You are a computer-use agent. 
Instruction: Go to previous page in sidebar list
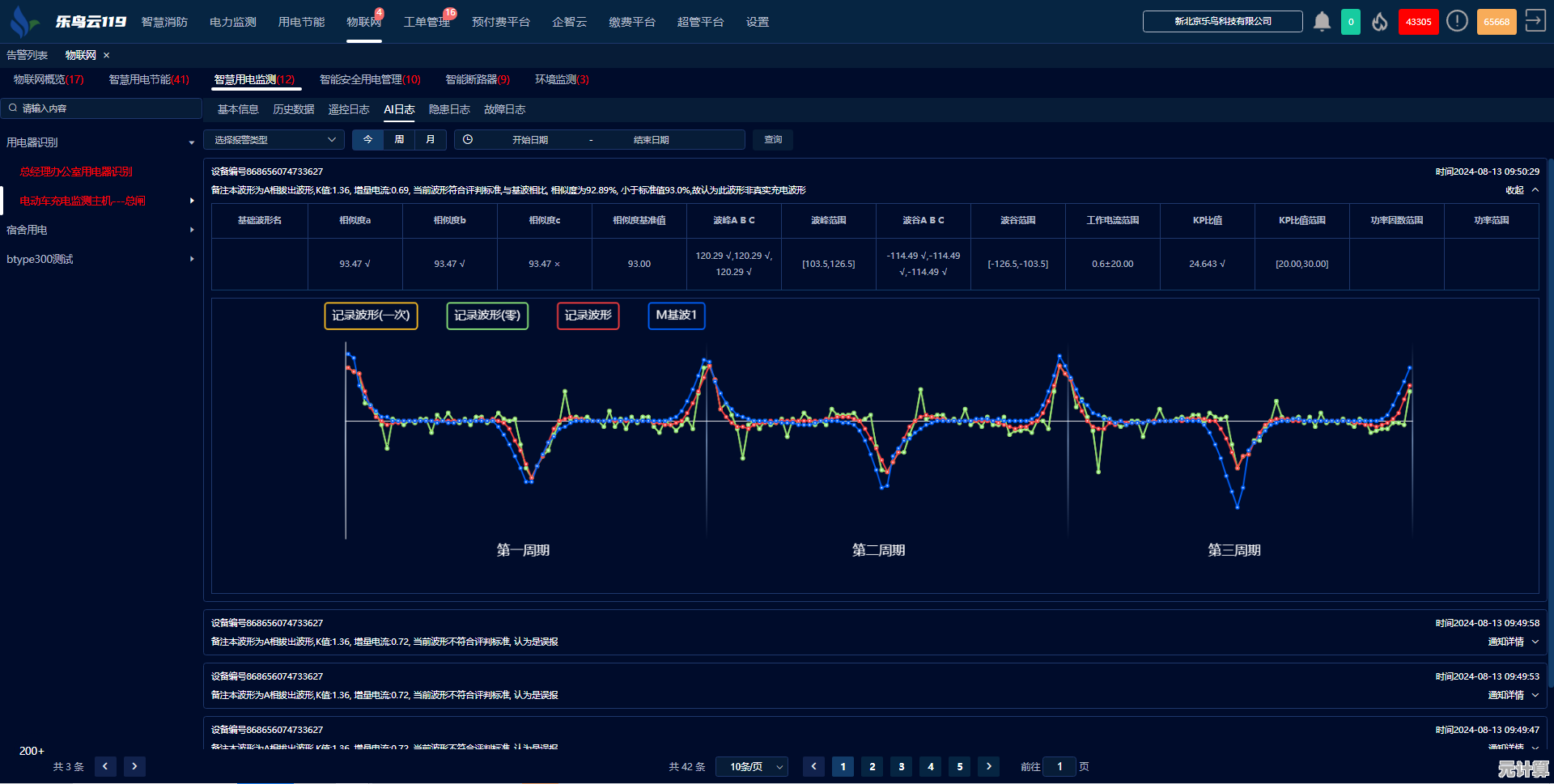[x=105, y=766]
